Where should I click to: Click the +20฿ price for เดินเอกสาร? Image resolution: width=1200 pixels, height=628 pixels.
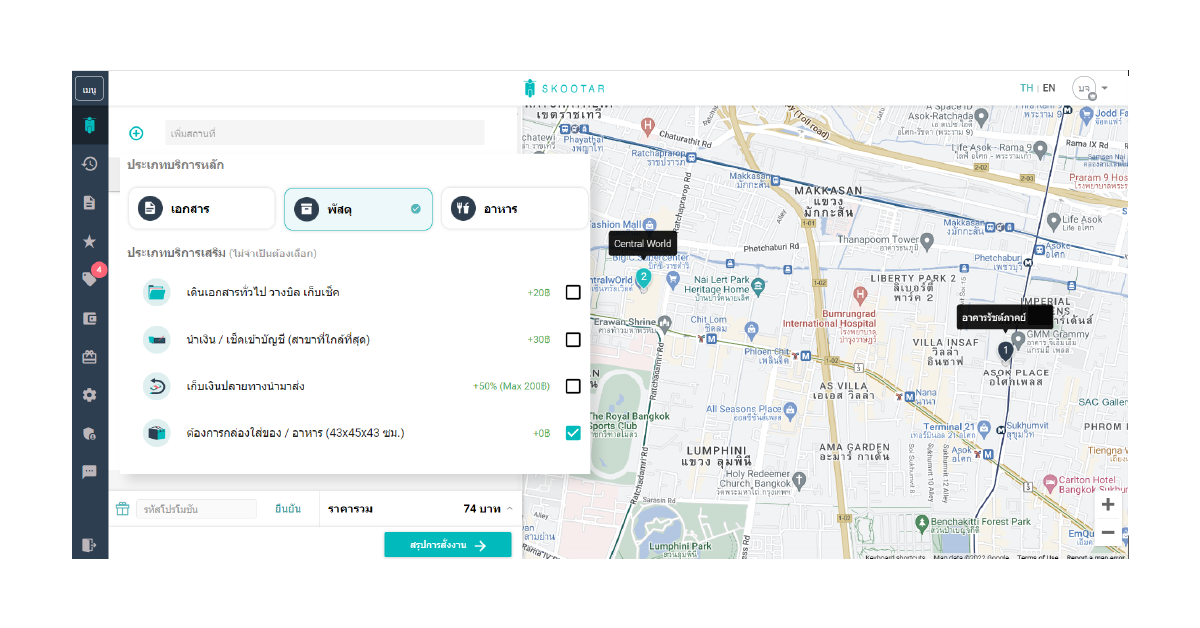coord(539,292)
